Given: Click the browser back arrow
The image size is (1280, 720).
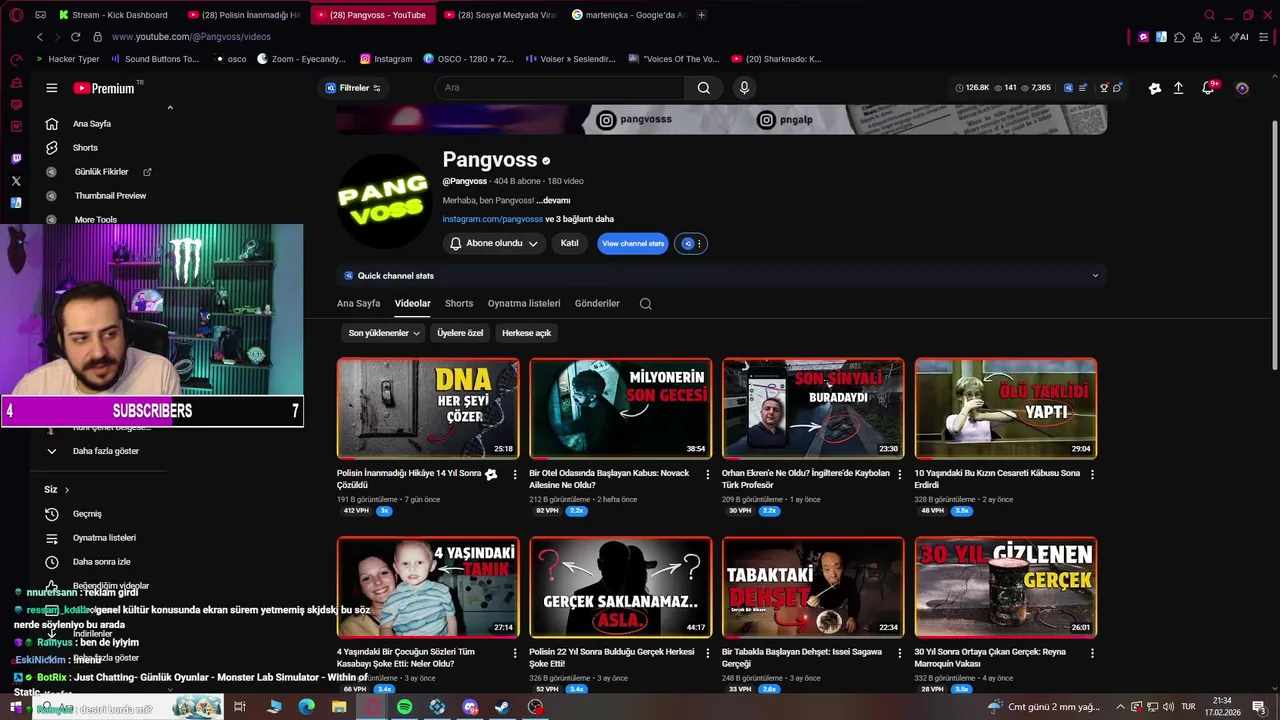Looking at the screenshot, I should click(x=40, y=37).
